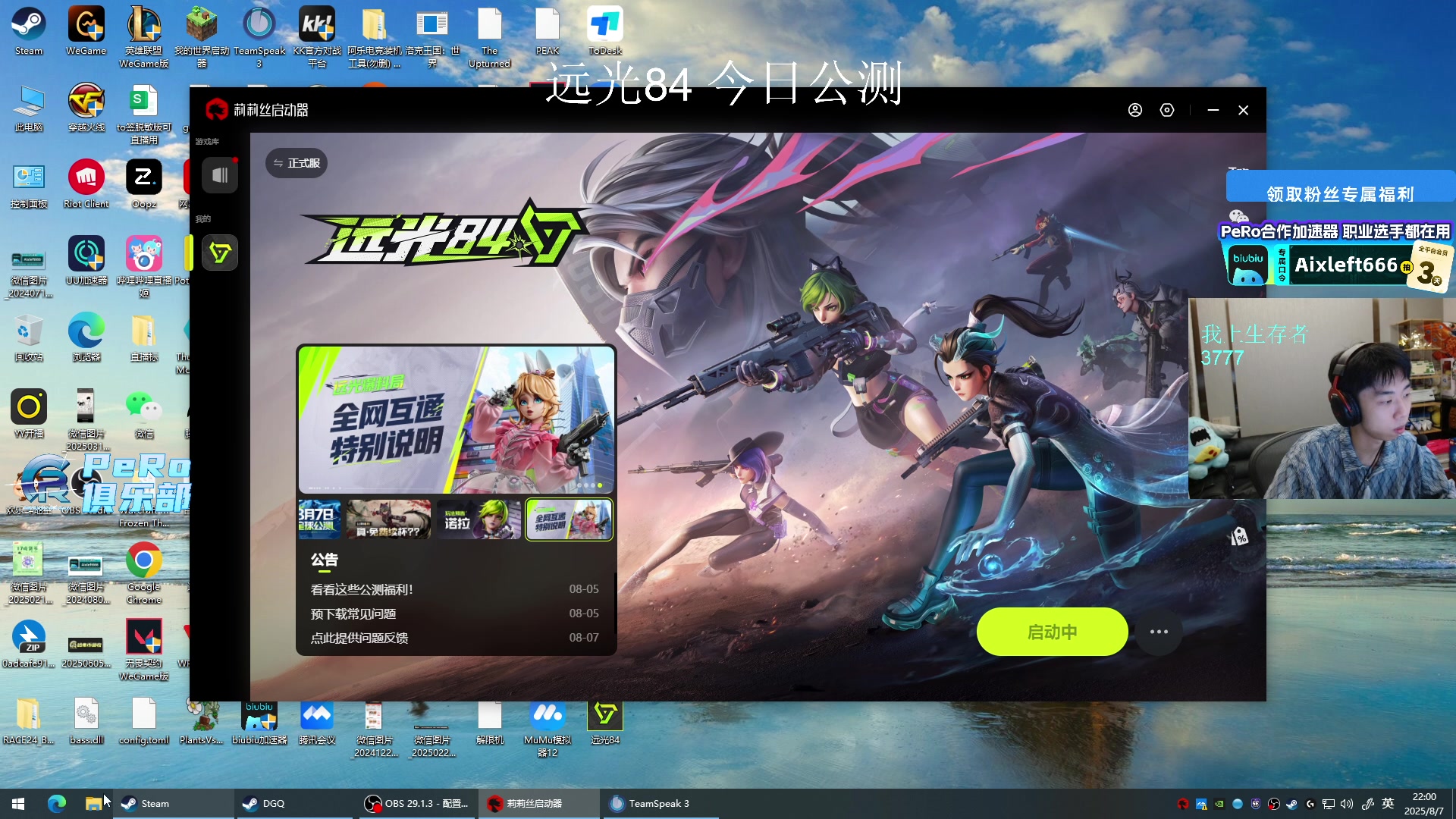Open UU加速器 desktop icon

(x=86, y=261)
